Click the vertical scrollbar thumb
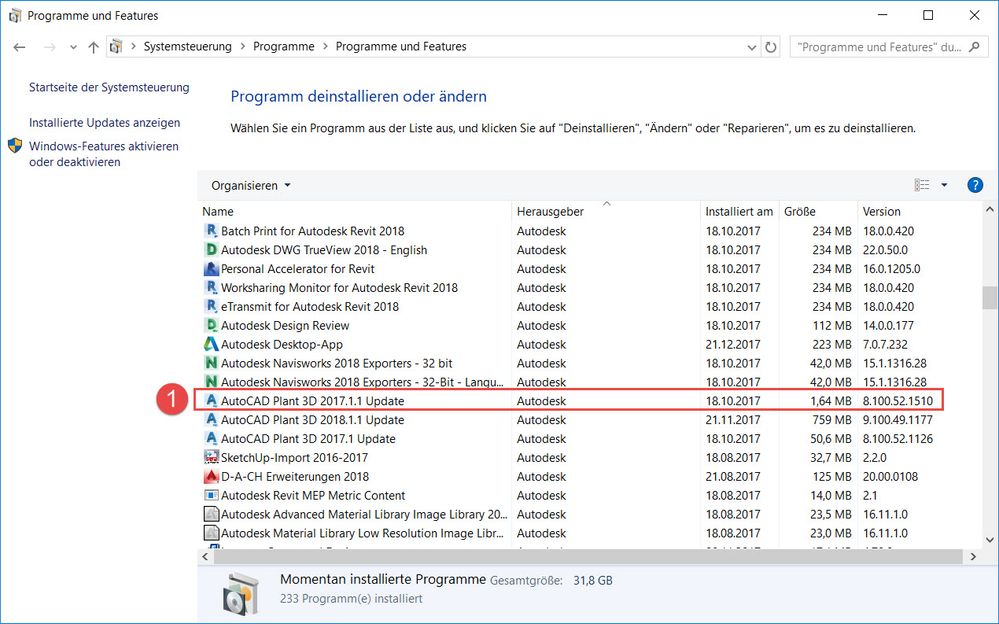 989,297
